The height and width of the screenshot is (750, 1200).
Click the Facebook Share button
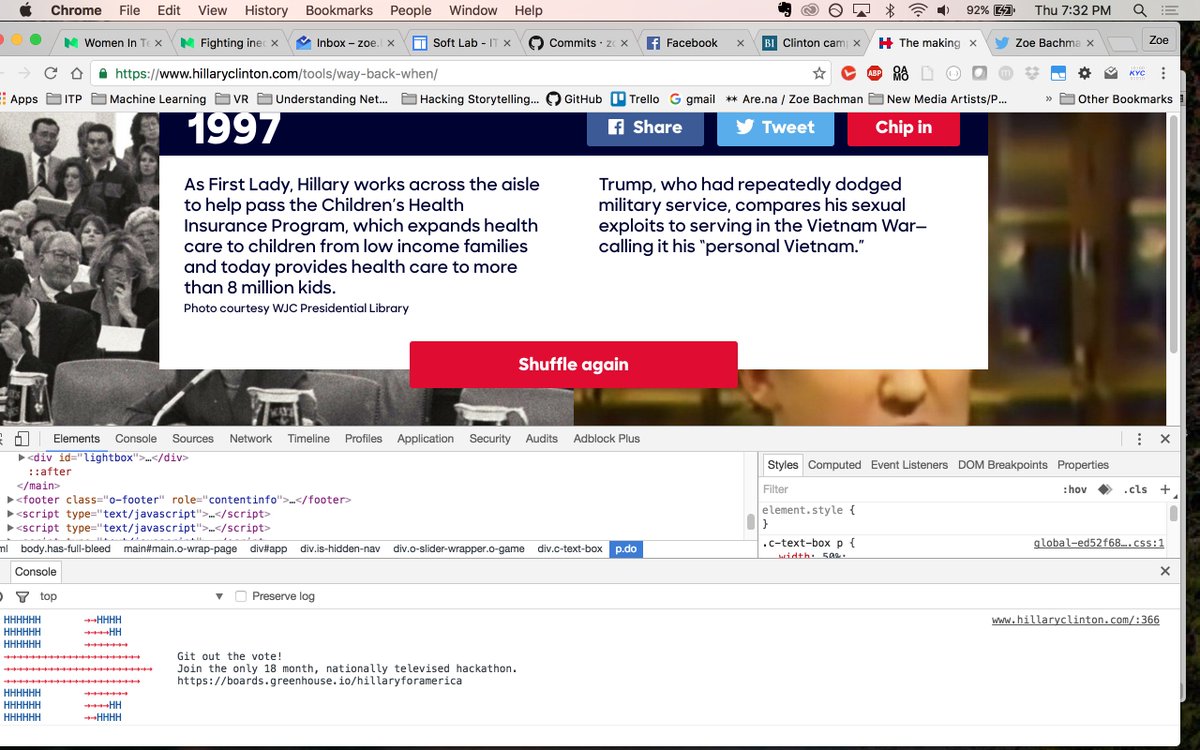(x=645, y=127)
